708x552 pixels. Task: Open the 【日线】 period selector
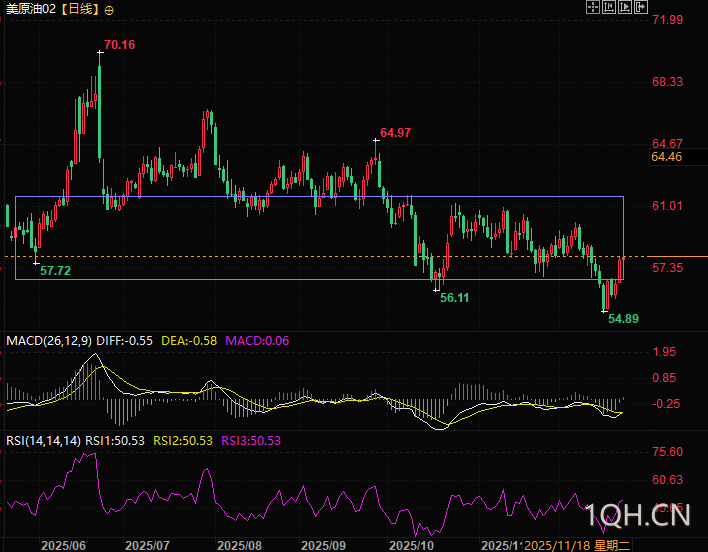[80, 9]
